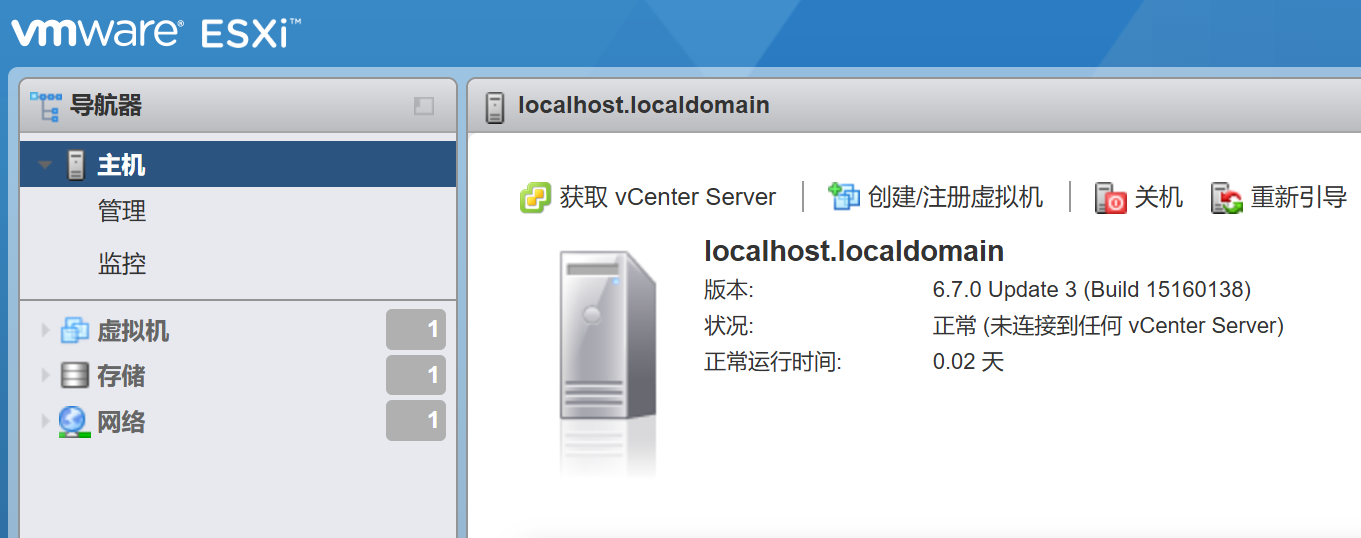Viewport: 1361px width, 538px height.
Task: Click the virtual machines count badge
Action: click(x=416, y=329)
